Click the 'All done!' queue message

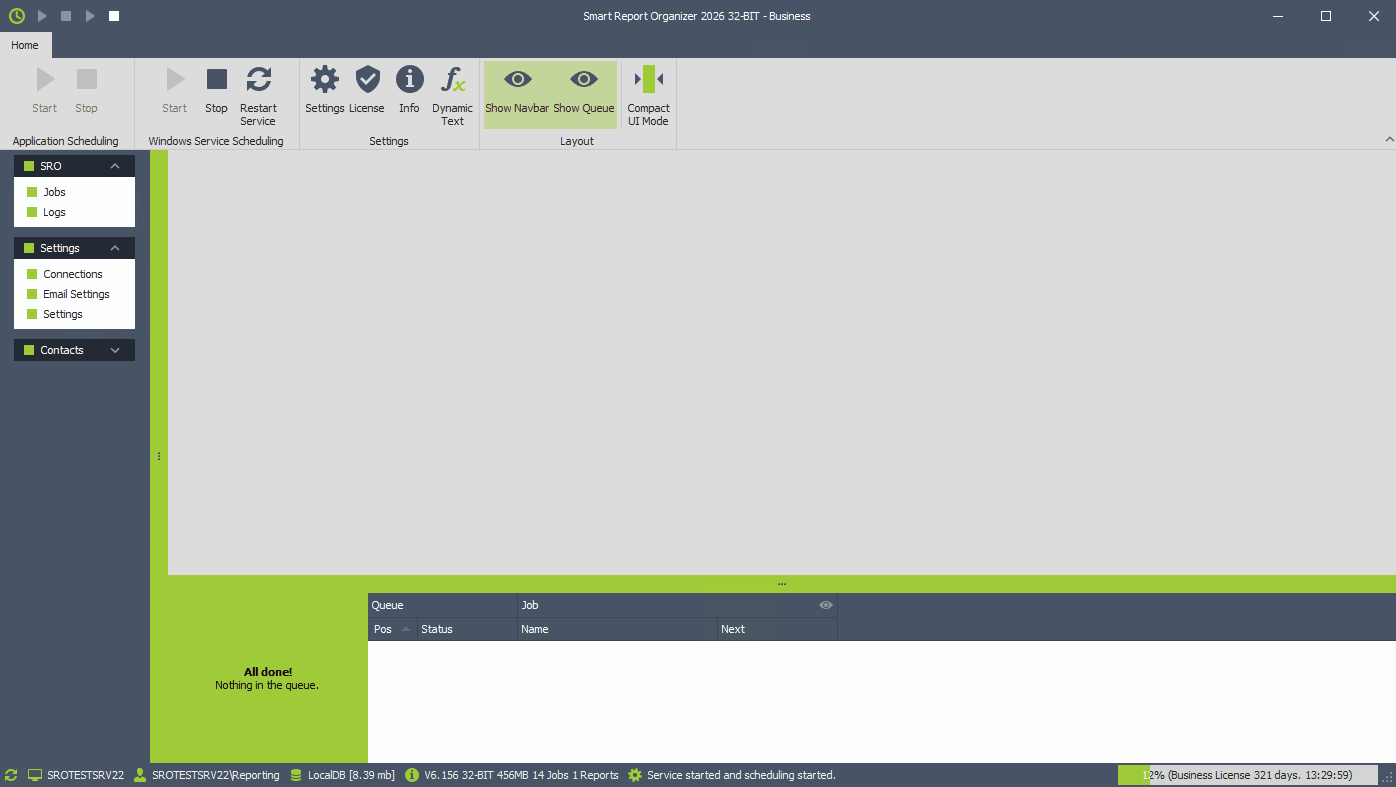click(268, 672)
